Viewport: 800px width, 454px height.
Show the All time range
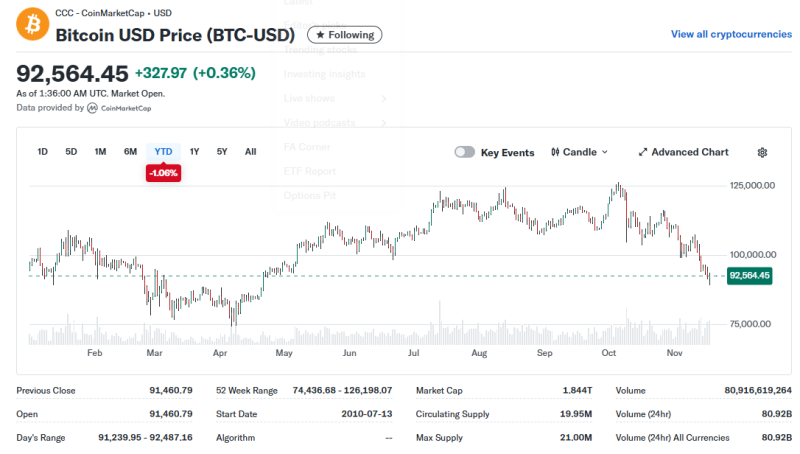[x=250, y=152]
